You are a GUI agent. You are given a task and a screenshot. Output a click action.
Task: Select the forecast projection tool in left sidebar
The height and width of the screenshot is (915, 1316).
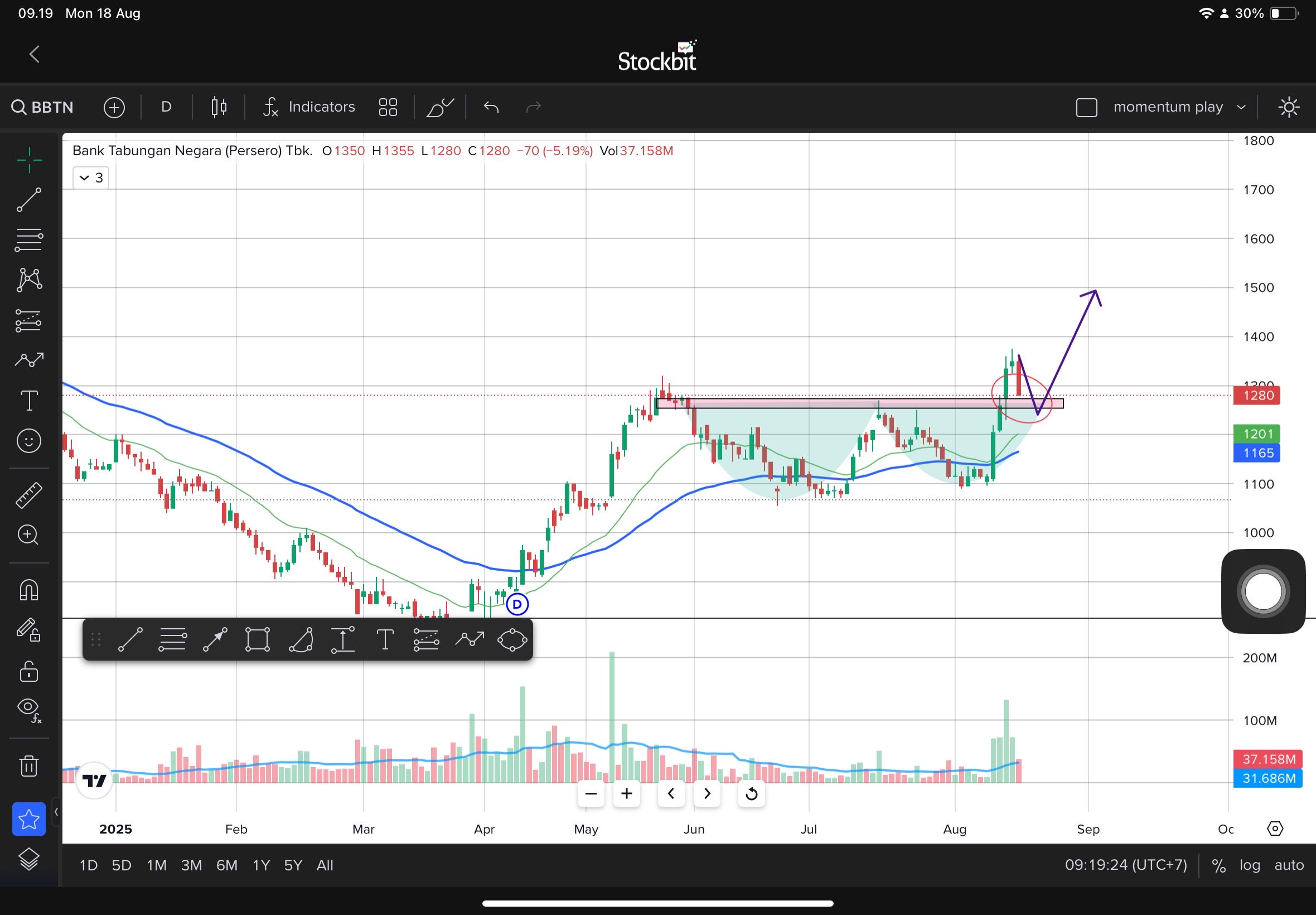coord(28,320)
